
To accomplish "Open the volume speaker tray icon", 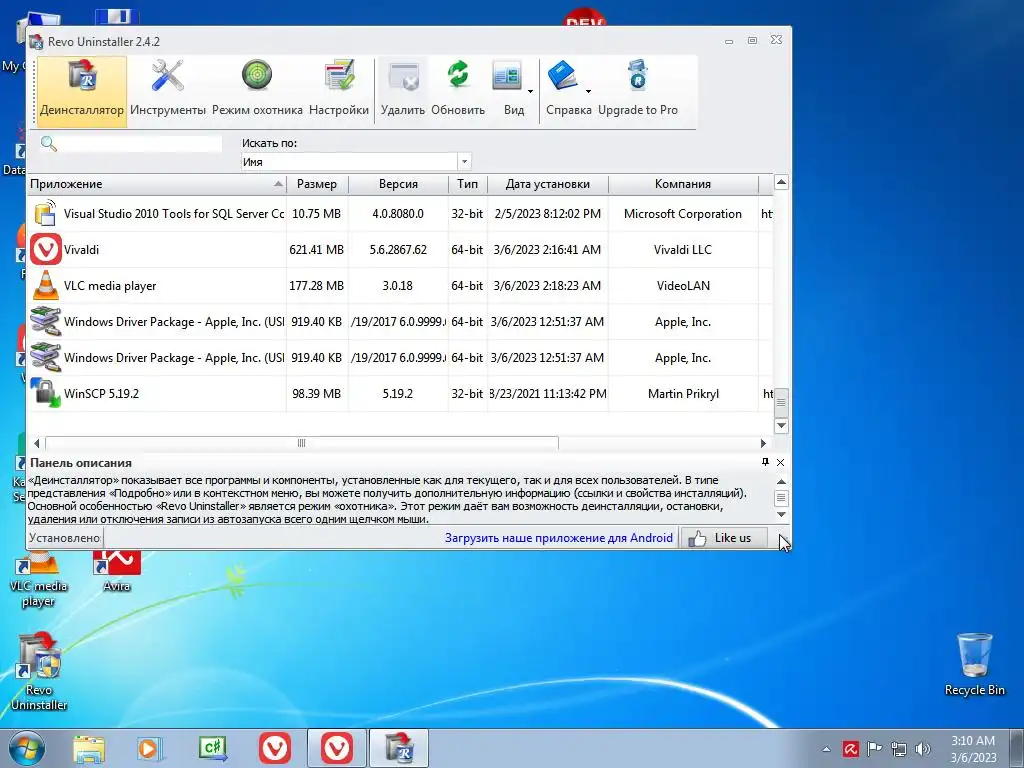I will pyautogui.click(x=923, y=748).
